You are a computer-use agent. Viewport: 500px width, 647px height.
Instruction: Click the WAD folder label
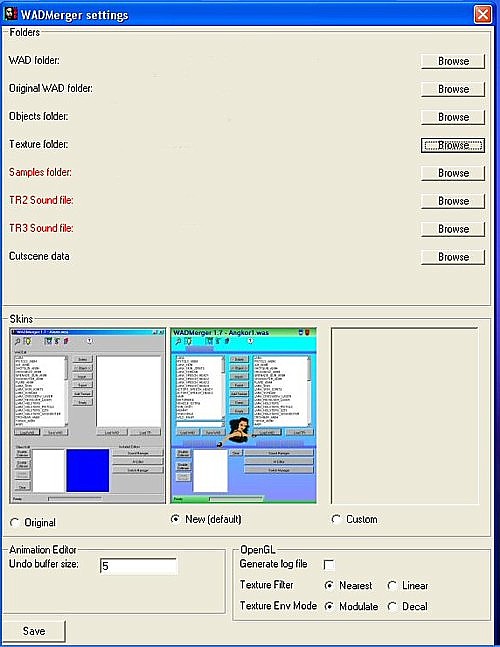[x=34, y=60]
